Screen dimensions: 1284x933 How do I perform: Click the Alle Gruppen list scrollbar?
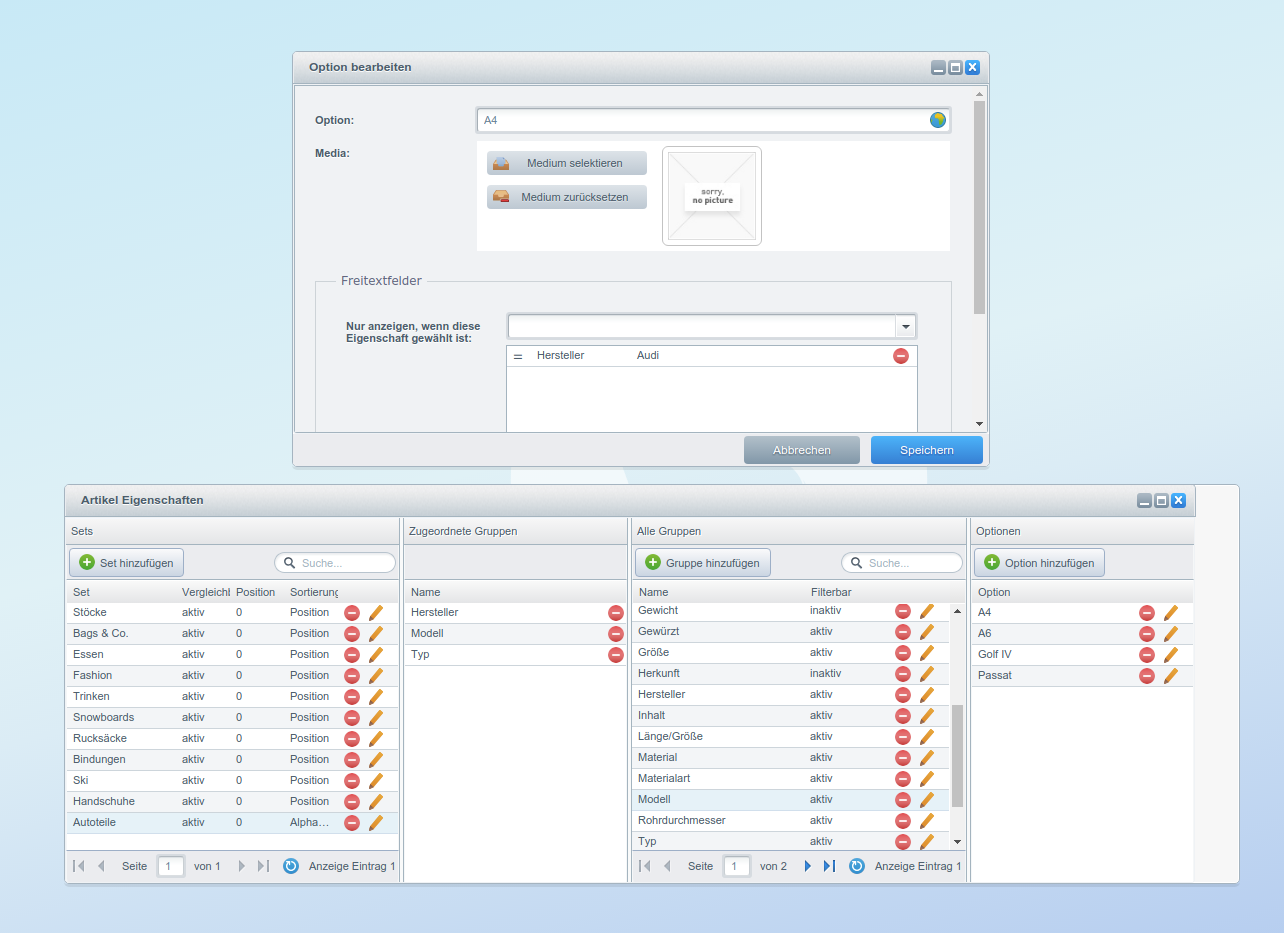click(957, 755)
